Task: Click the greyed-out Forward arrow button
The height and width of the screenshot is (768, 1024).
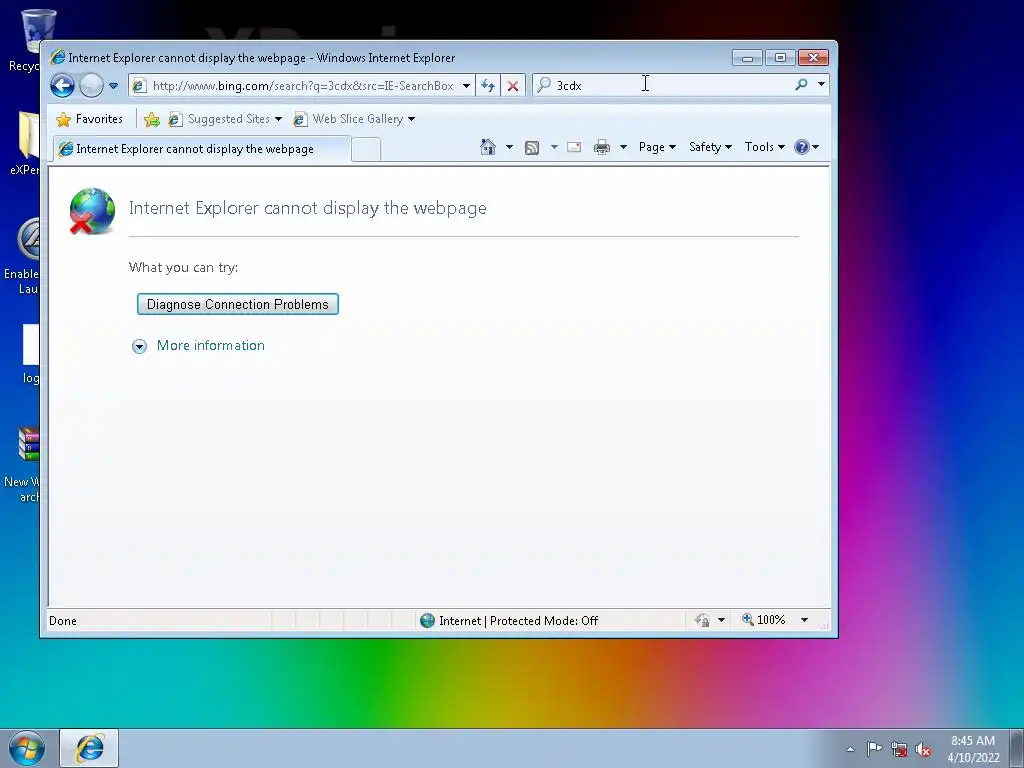Action: pyautogui.click(x=91, y=86)
